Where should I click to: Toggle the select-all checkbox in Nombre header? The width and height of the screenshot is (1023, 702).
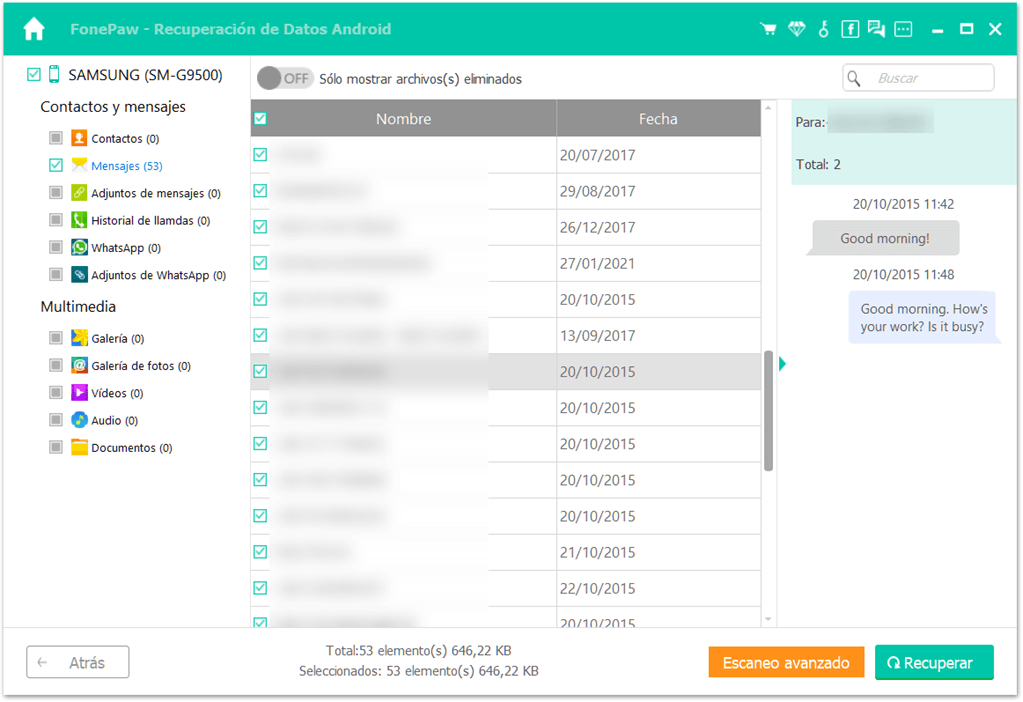coord(260,118)
